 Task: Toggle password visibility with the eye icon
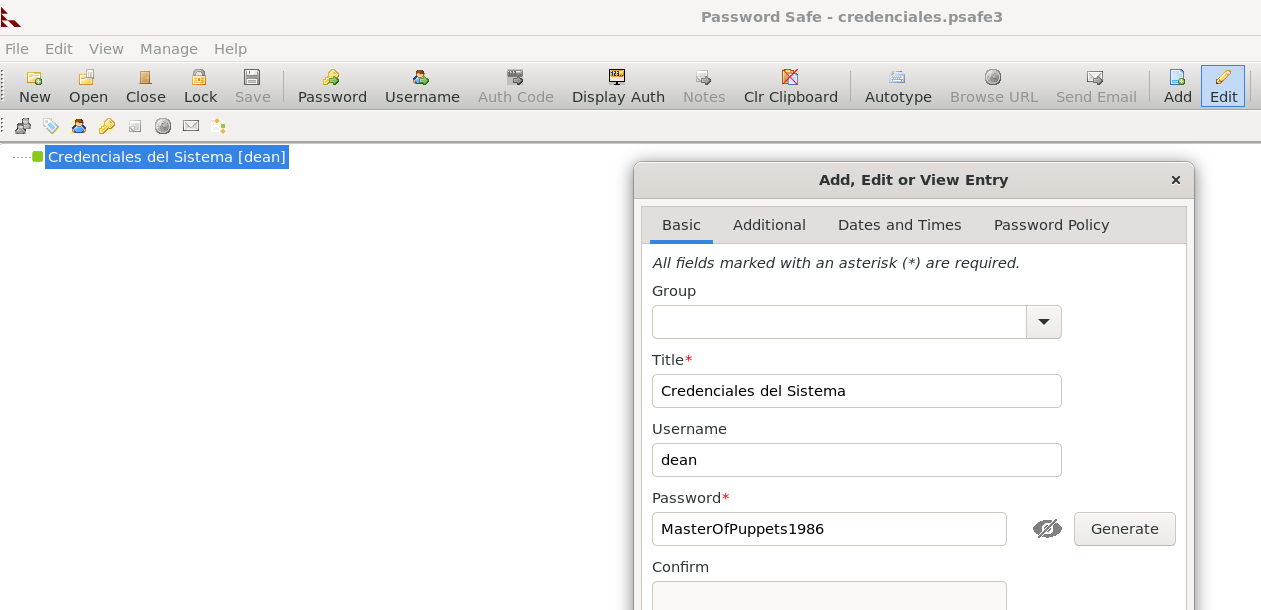click(1047, 529)
